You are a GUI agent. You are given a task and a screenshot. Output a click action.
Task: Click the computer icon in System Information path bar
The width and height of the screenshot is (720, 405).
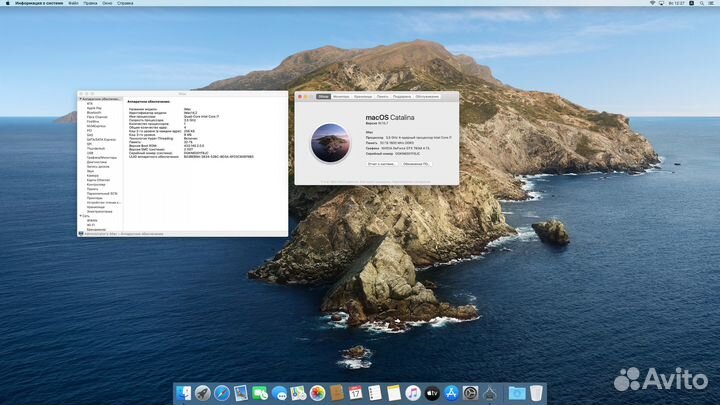(x=81, y=234)
